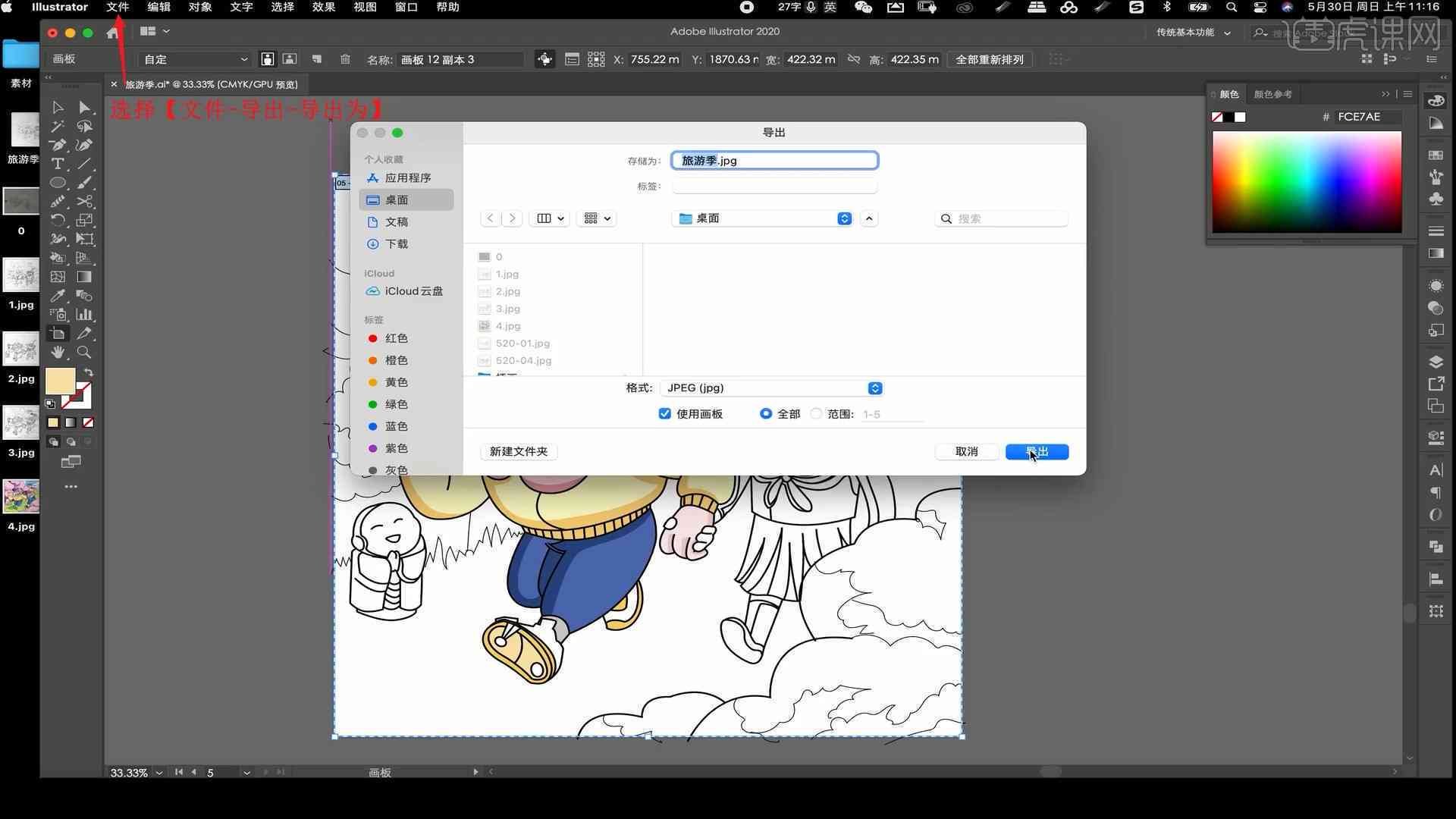Open the artboard number dropdown
Screen dimensions: 1456x819
(246, 773)
